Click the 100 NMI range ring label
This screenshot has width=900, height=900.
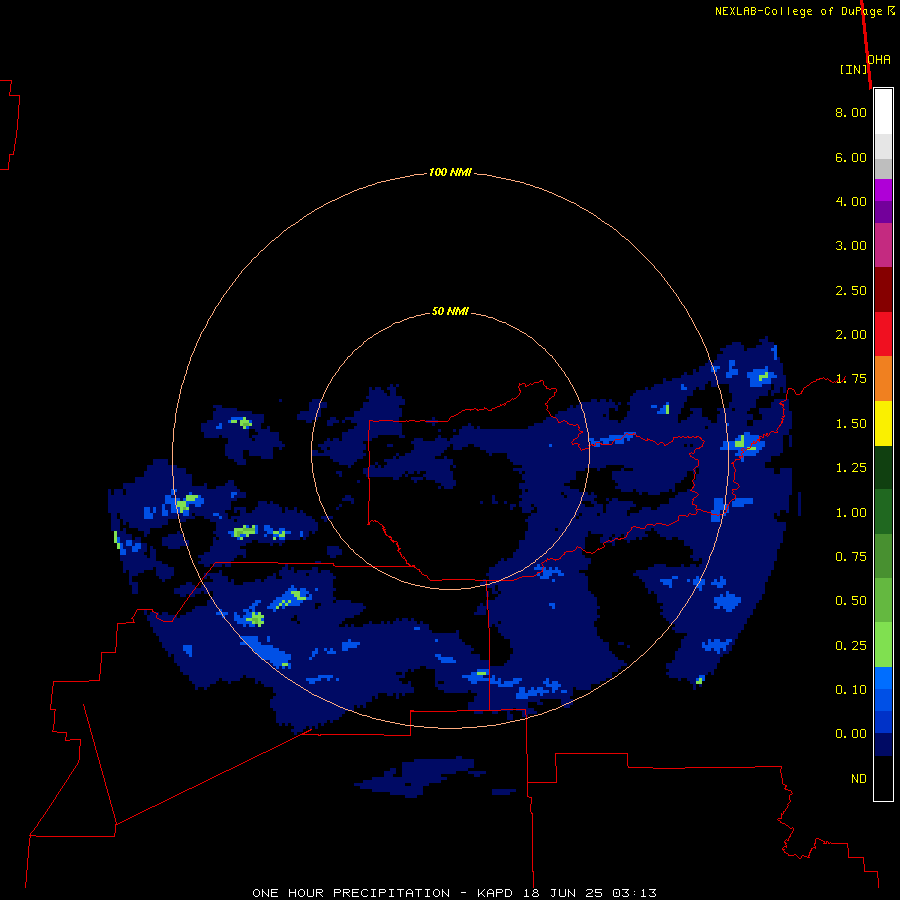450,172
